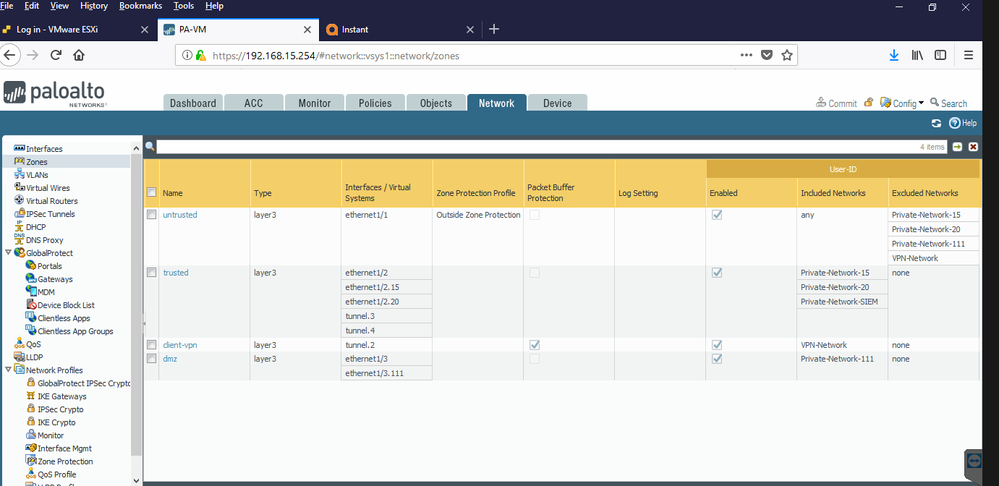
Task: Toggle User-ID Enabled checkbox for untrusted
Action: click(x=717, y=215)
